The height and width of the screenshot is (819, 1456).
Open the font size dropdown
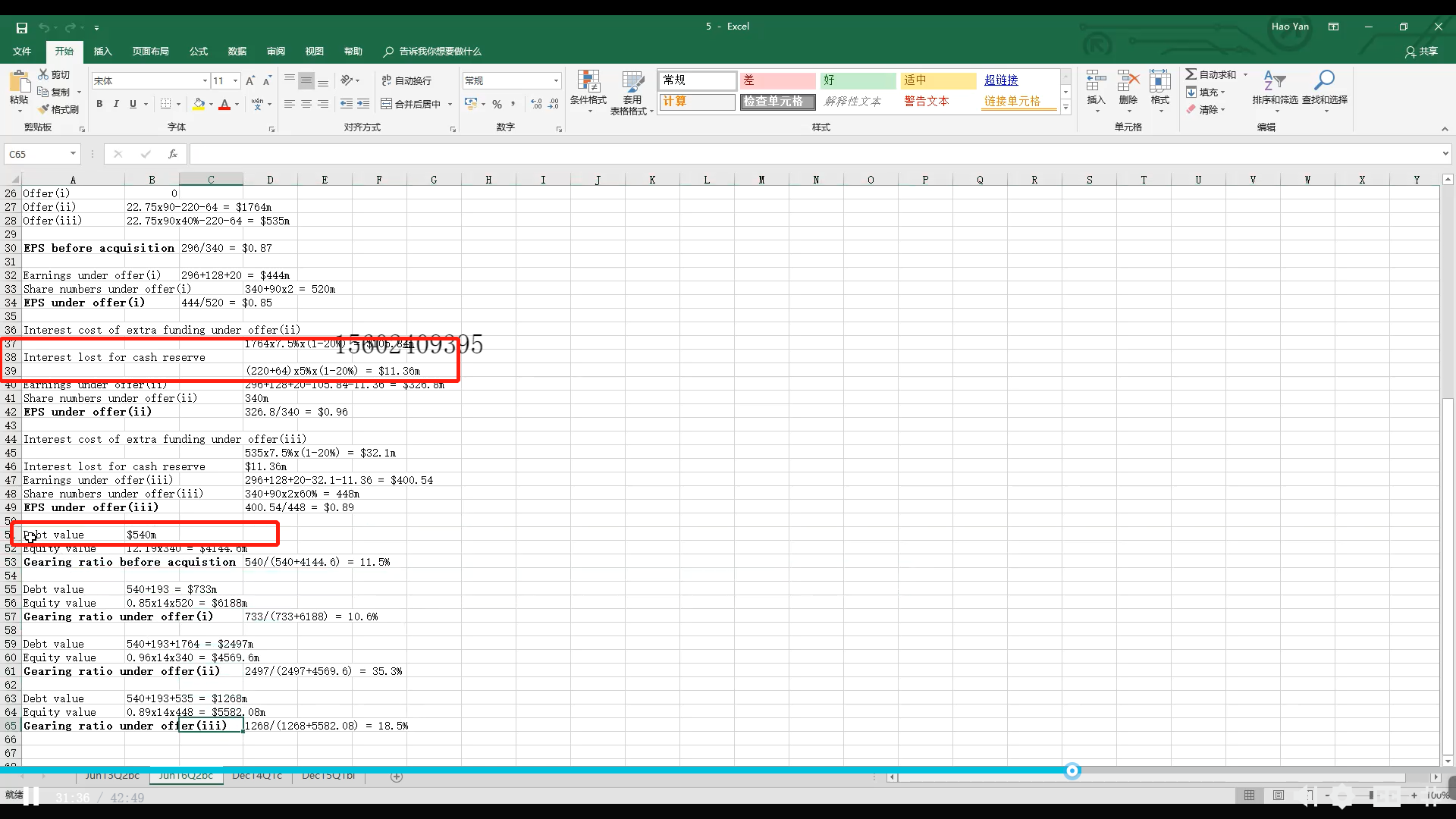coord(236,80)
